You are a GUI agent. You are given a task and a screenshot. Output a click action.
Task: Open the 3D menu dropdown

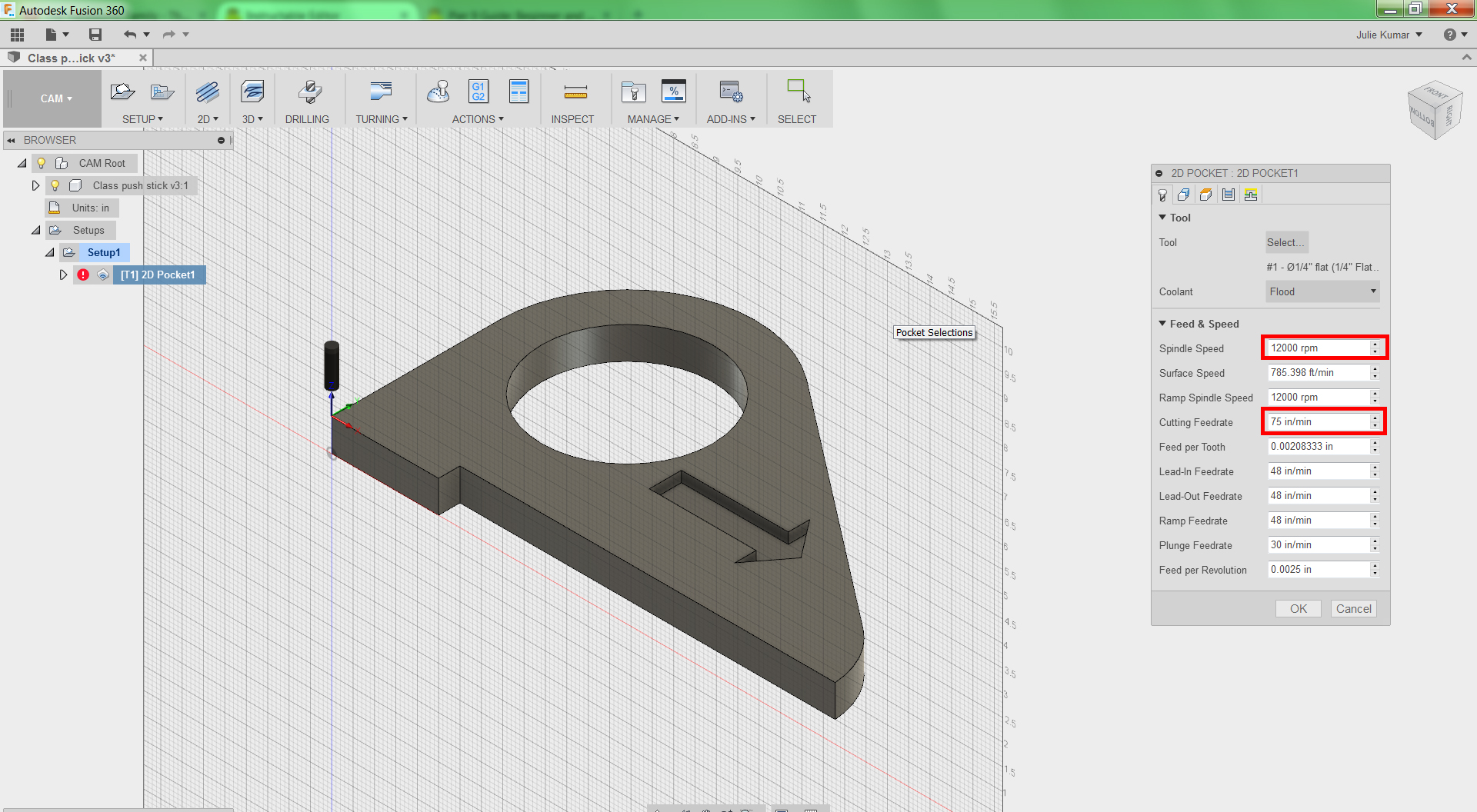252,119
